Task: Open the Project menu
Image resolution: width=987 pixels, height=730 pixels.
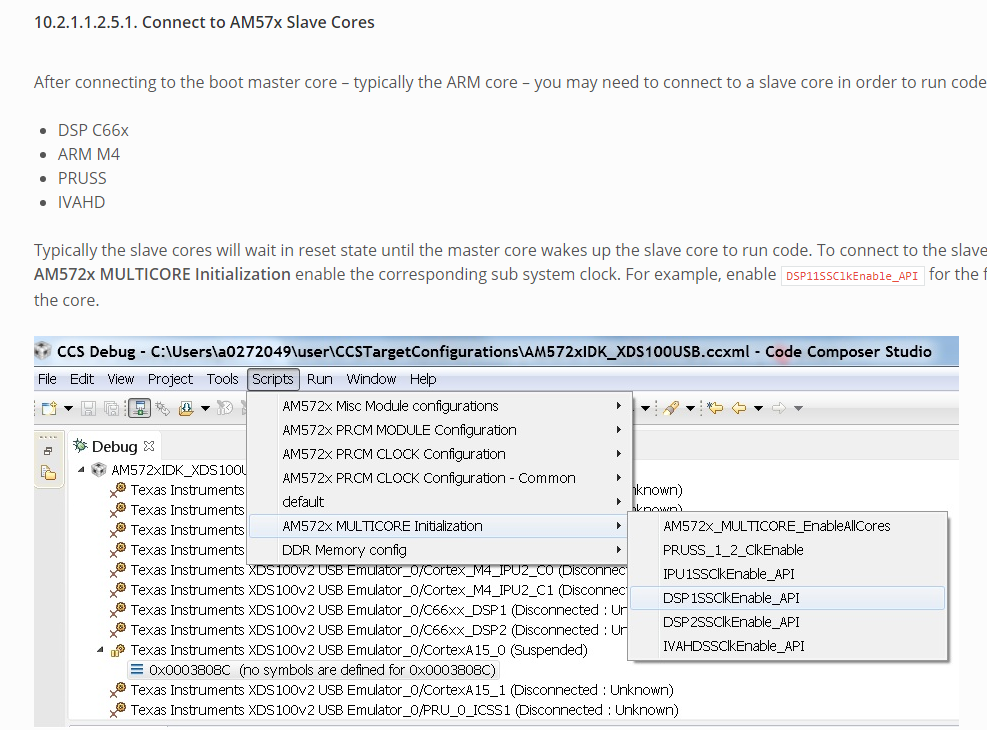Action: pos(170,379)
